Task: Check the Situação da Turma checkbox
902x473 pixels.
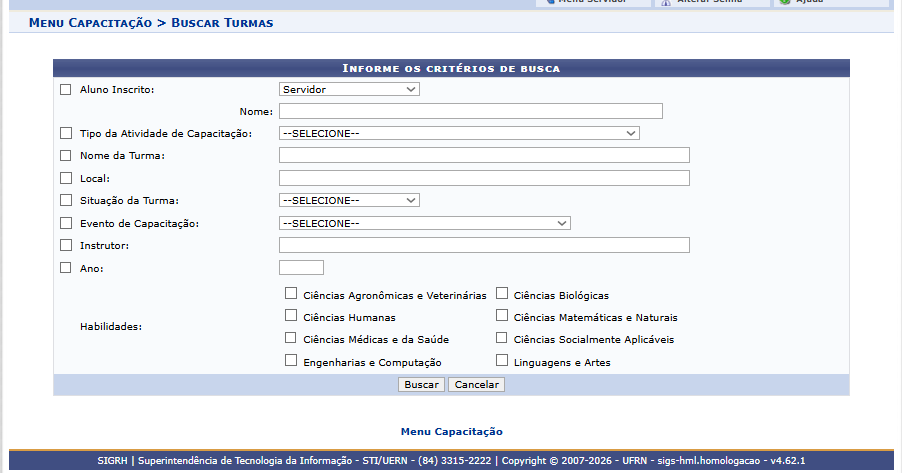Action: pyautogui.click(x=66, y=200)
